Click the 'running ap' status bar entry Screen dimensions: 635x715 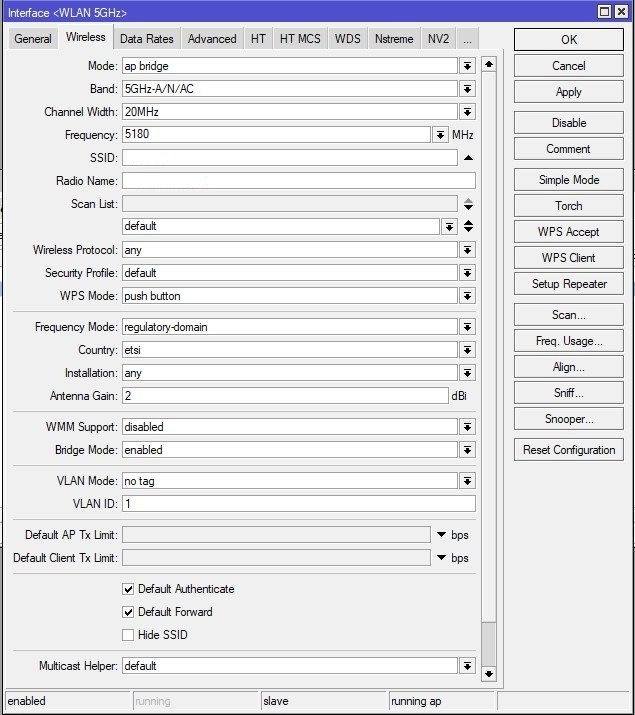[x=442, y=701]
